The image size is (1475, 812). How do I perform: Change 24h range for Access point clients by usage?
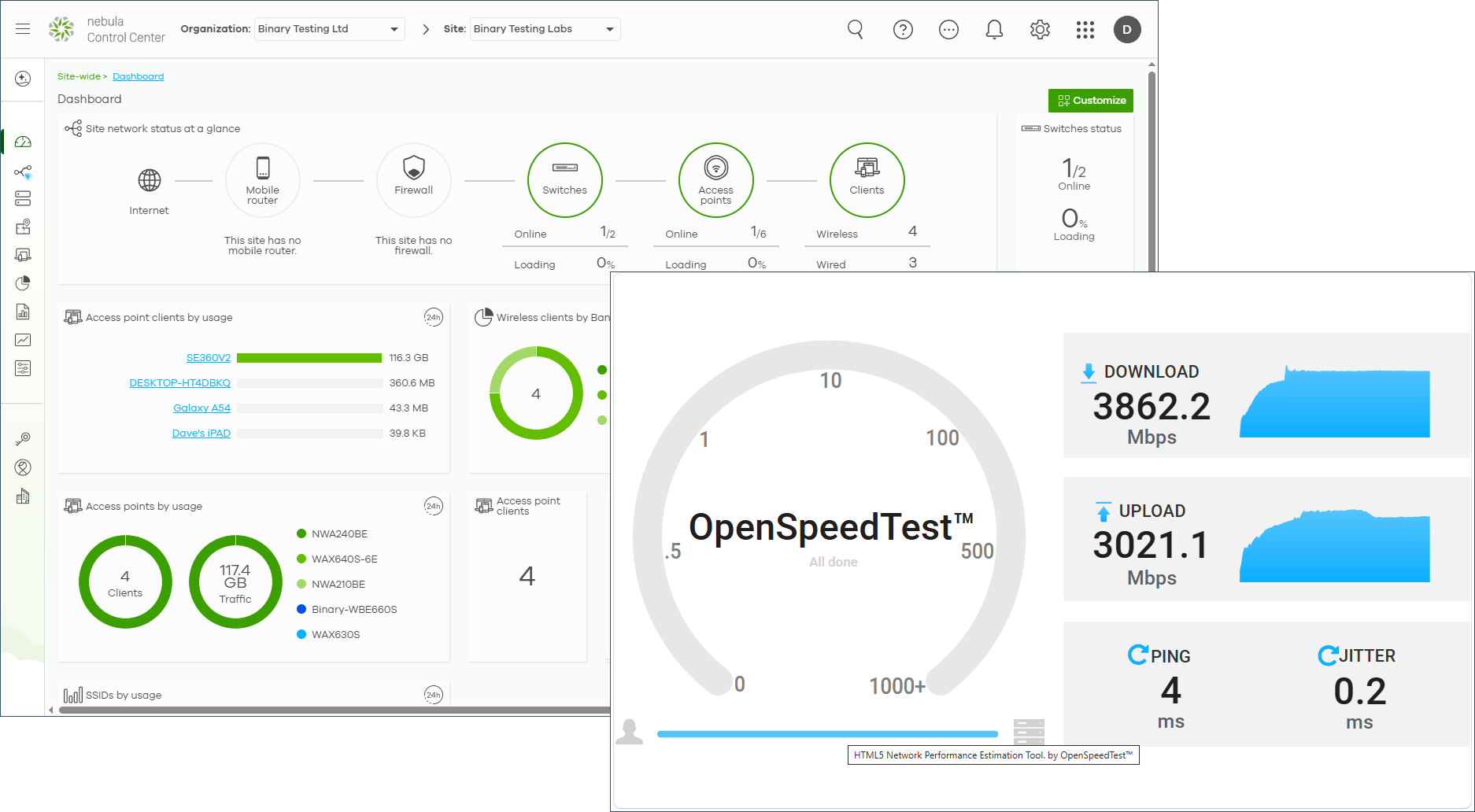[x=434, y=317]
